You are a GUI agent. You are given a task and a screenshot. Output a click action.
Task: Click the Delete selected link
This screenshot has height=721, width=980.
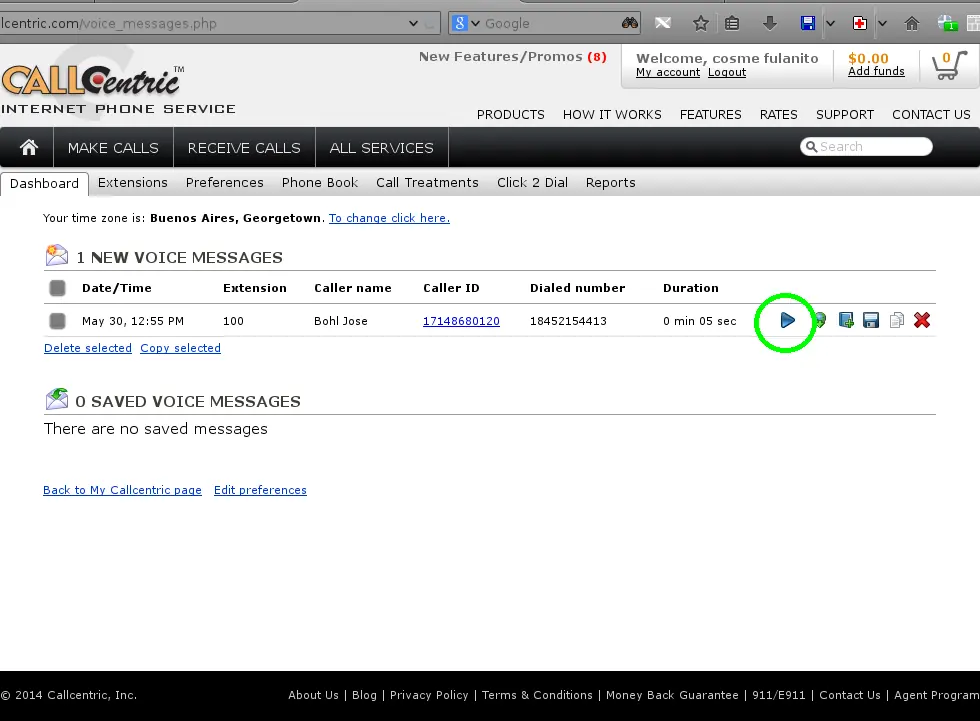[x=88, y=348]
